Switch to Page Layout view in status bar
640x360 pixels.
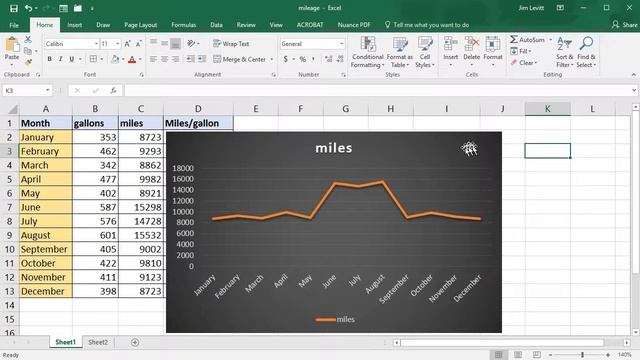(518, 355)
